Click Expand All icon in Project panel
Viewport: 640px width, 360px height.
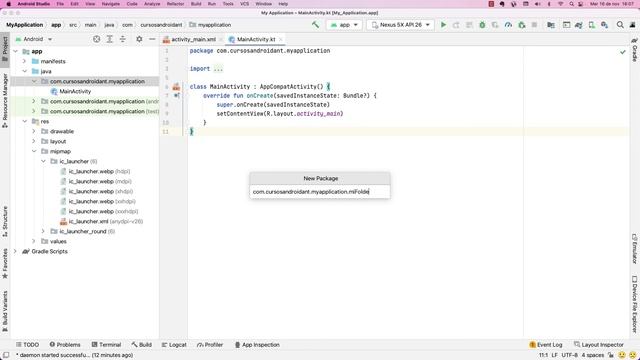click(109, 39)
